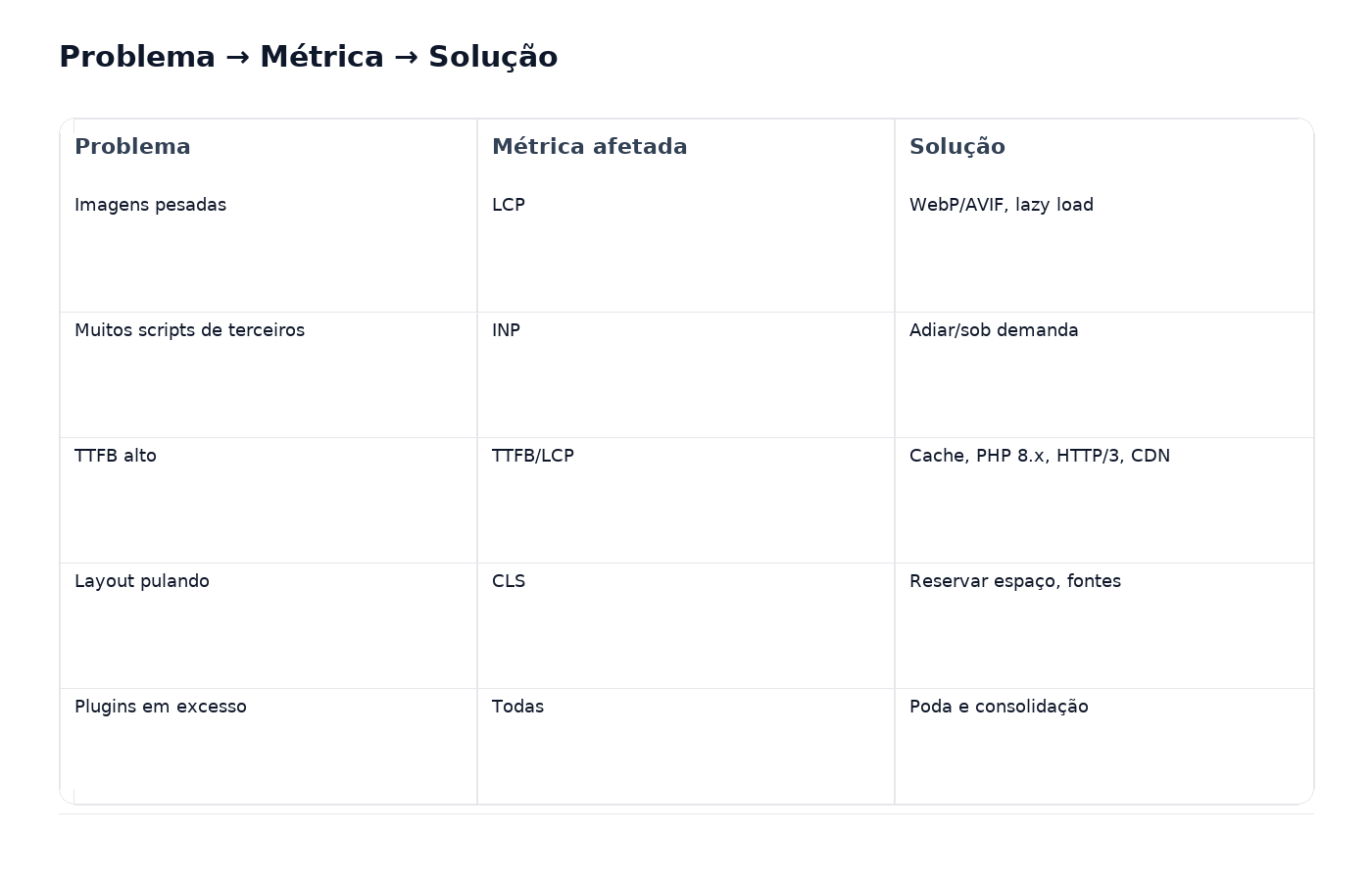Viewport: 1372px width, 882px height.
Task: Select the TTFB/LCP metric cell
Action: click(x=532, y=456)
